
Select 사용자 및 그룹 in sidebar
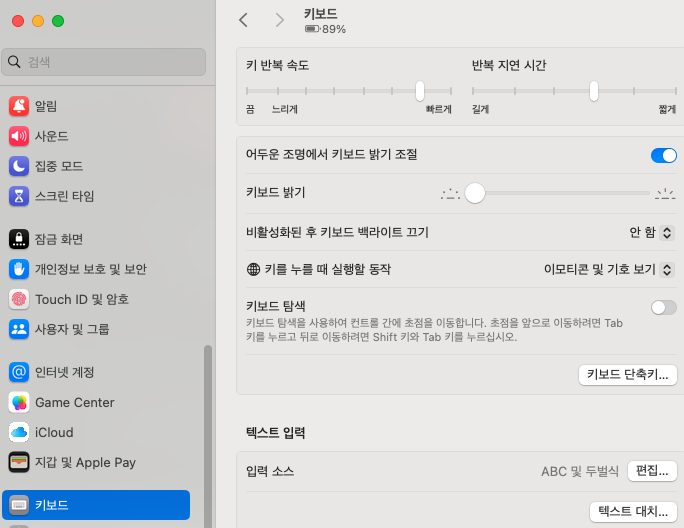click(72, 329)
